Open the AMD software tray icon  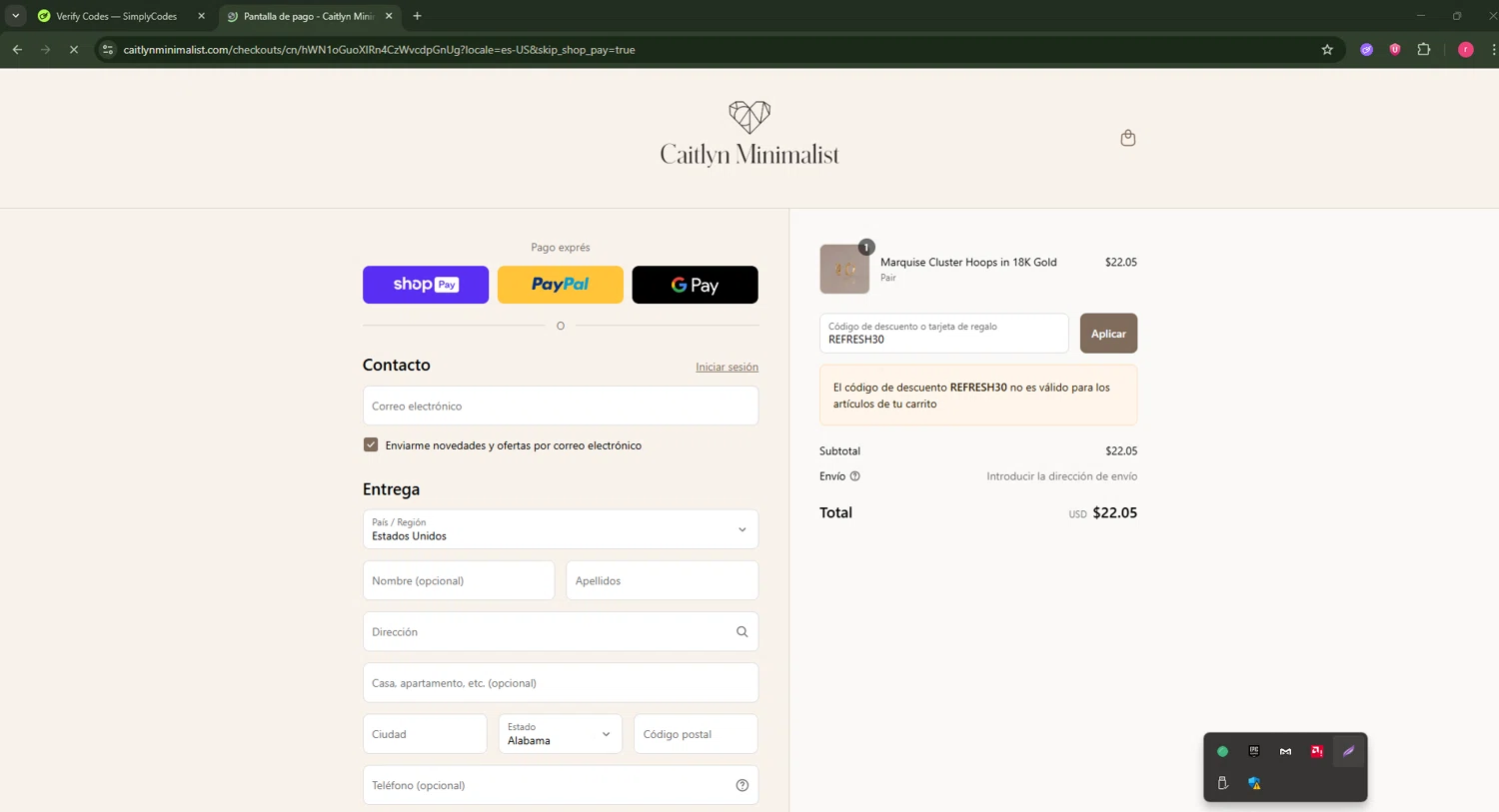click(x=1317, y=751)
